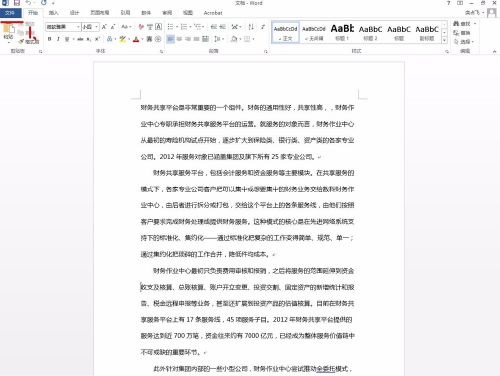
Task: Apply the red font color
Action: coord(136,39)
